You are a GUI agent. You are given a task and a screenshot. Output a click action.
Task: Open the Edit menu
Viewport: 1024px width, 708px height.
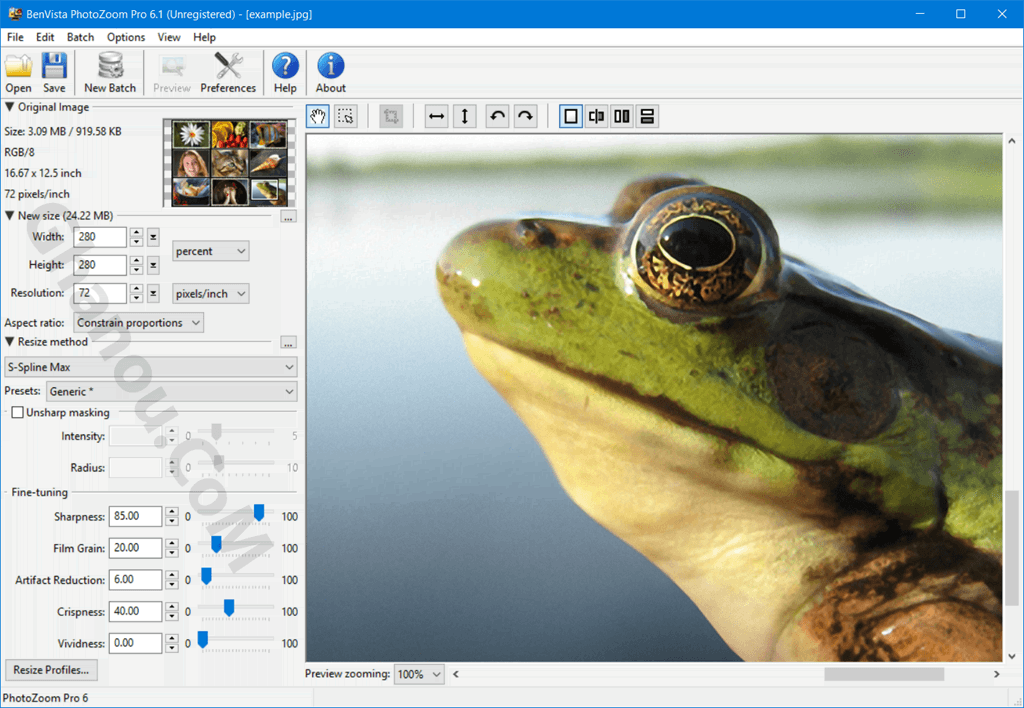45,37
